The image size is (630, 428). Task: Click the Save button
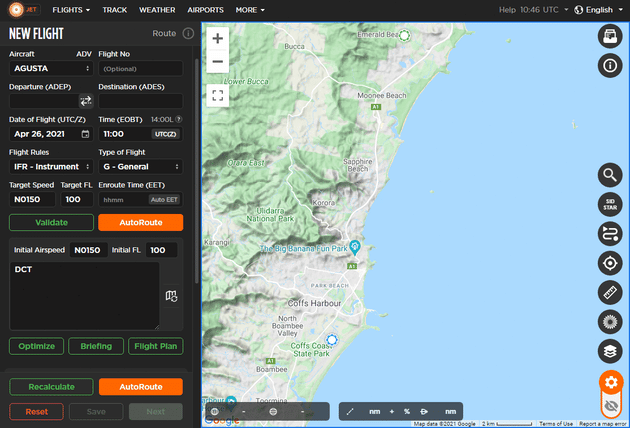96,412
